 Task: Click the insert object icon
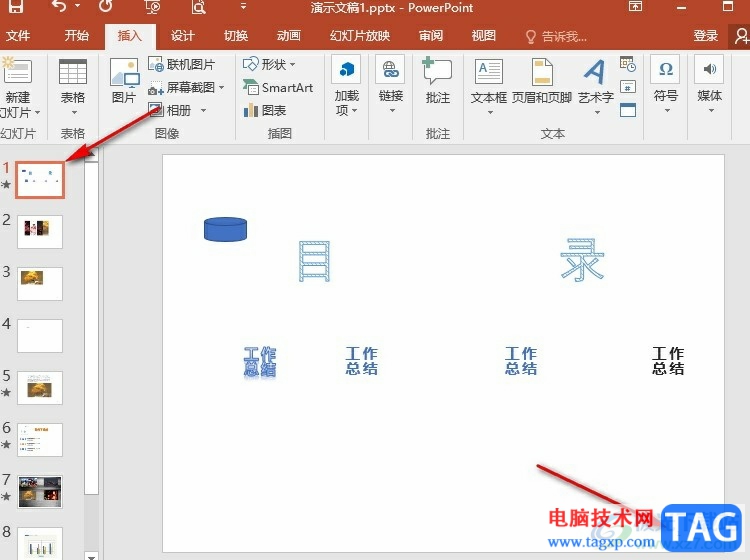tap(628, 110)
